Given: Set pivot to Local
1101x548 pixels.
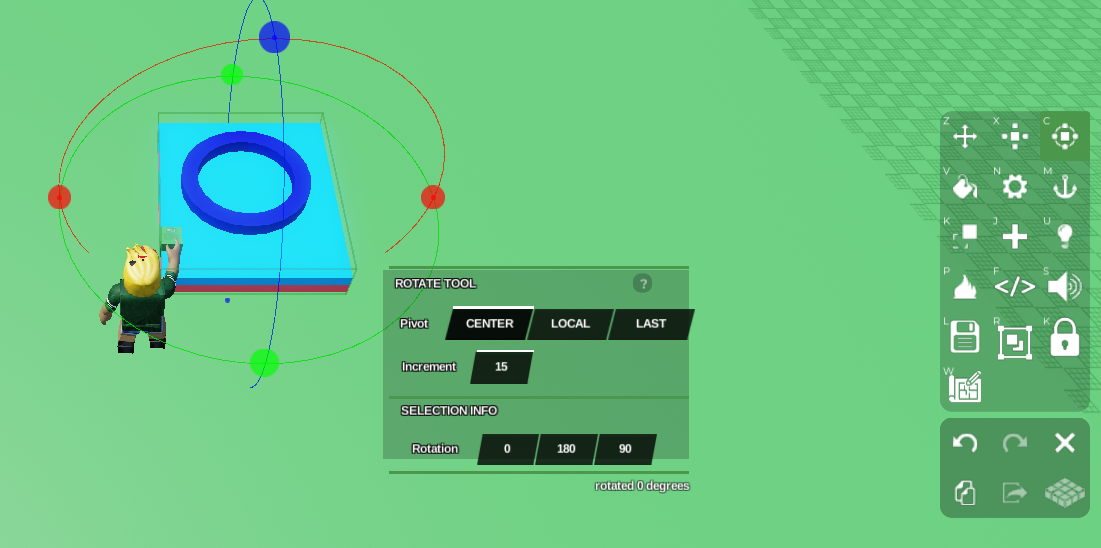Looking at the screenshot, I should pos(570,324).
